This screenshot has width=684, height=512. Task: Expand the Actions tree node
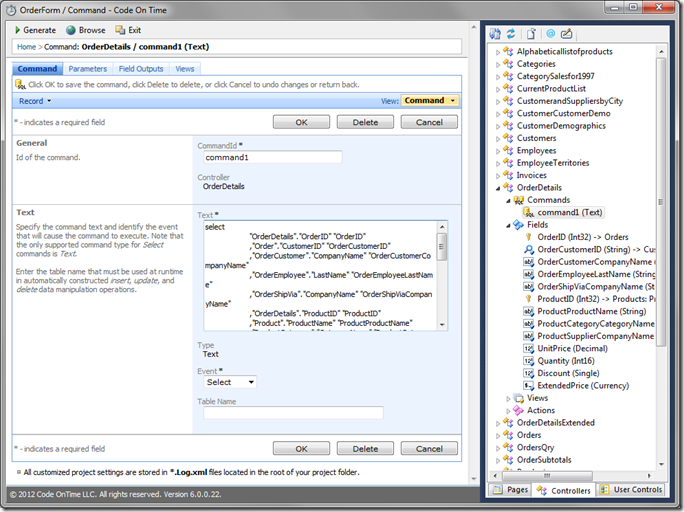click(508, 411)
